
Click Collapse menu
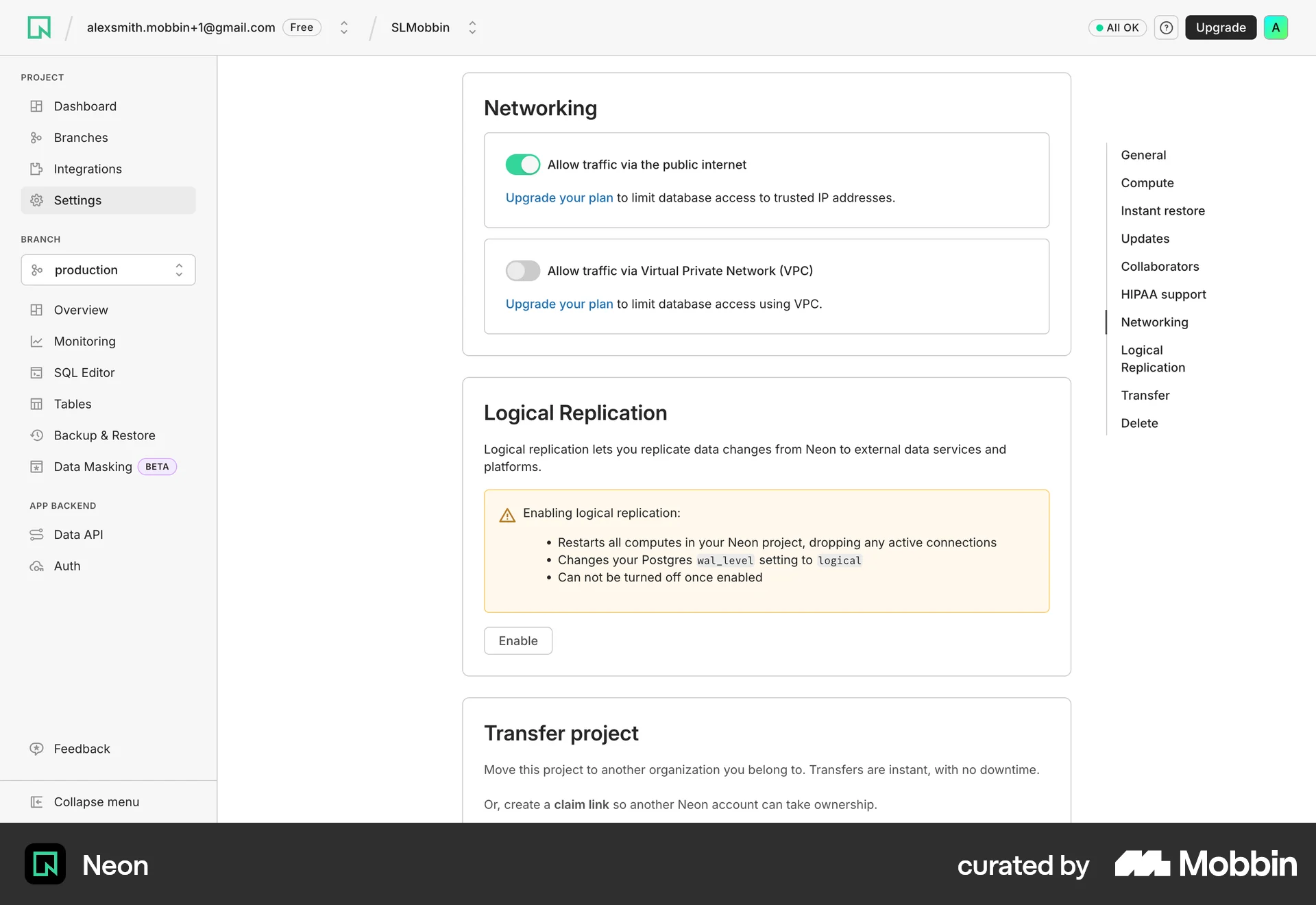pyautogui.click(x=108, y=802)
